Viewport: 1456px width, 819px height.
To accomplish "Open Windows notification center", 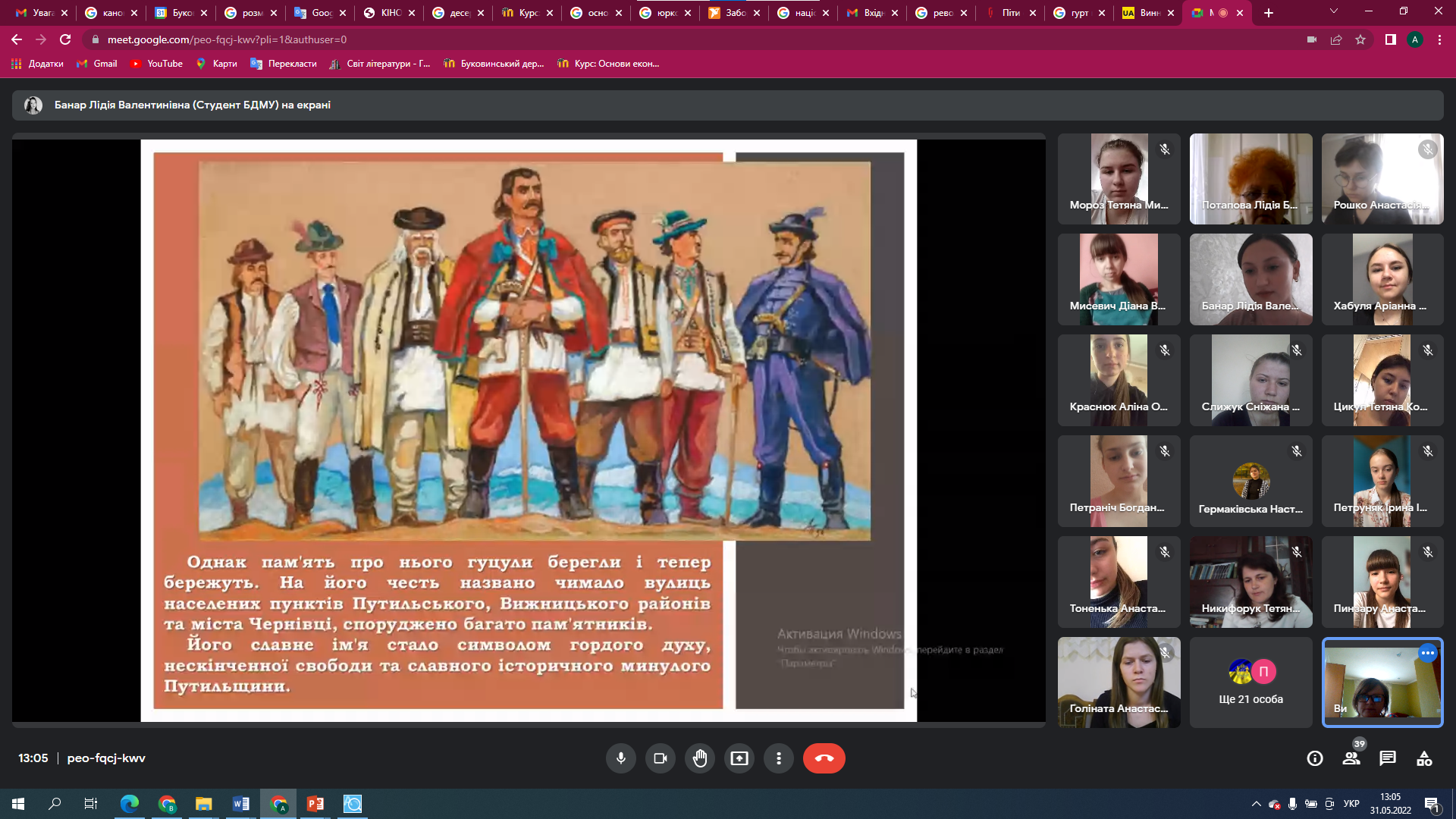I will (1432, 804).
